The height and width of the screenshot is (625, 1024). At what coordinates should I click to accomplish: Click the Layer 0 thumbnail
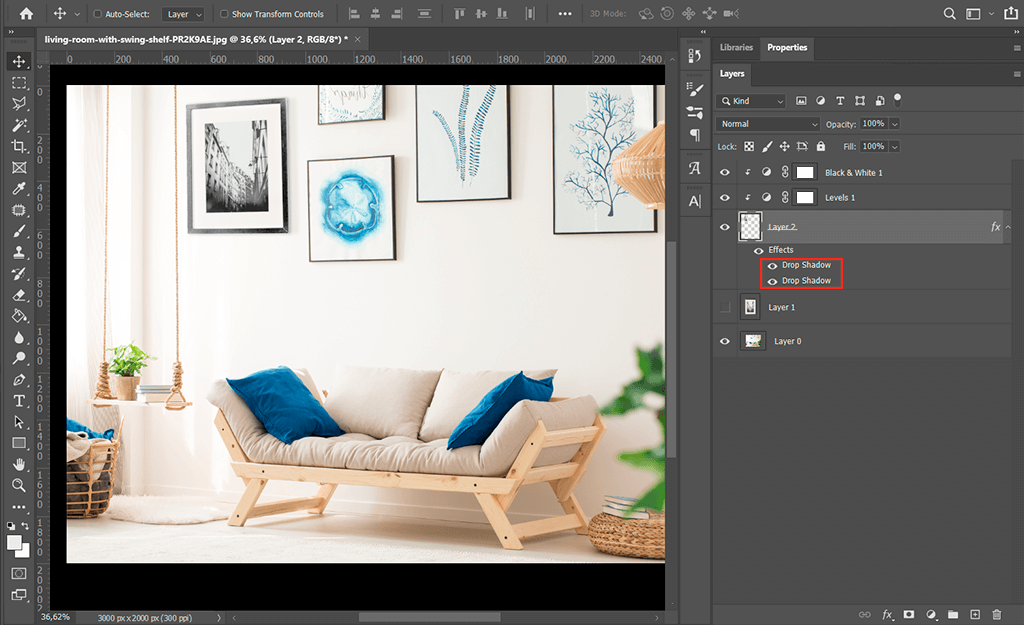coord(753,341)
